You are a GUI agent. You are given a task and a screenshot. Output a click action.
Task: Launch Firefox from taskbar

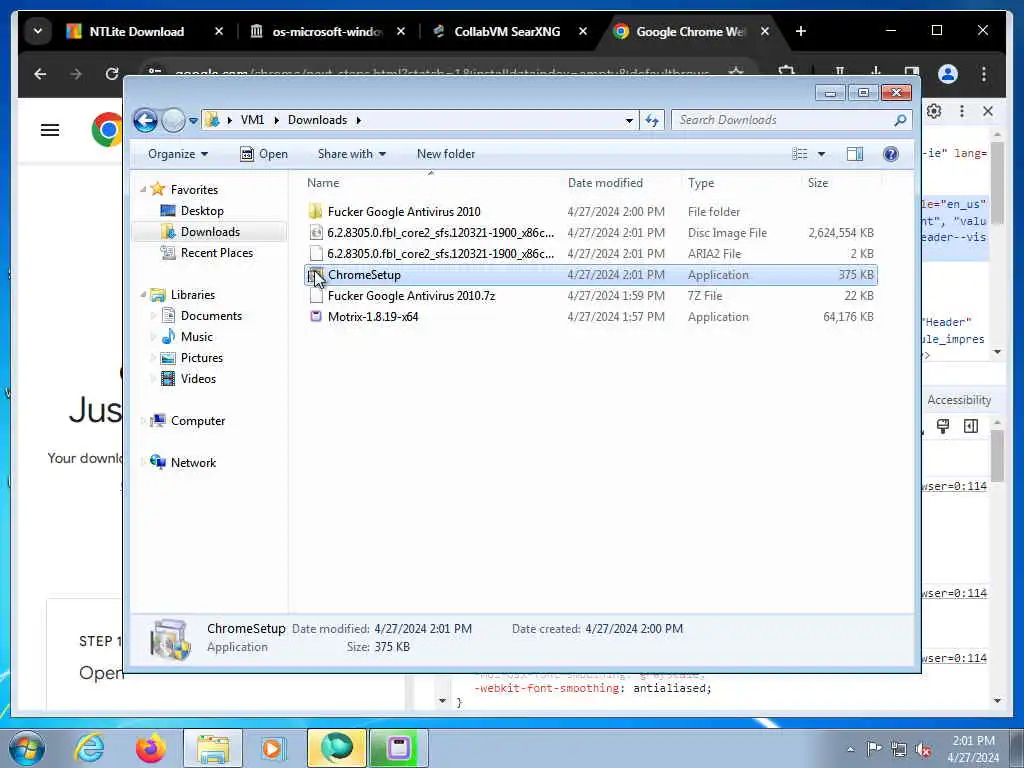click(x=151, y=748)
